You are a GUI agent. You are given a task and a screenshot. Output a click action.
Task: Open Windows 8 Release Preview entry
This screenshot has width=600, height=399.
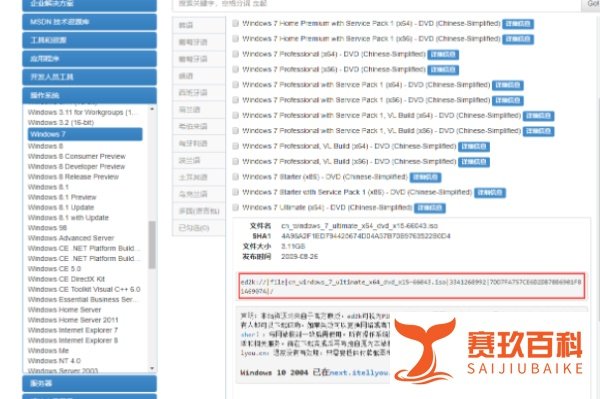[x=73, y=177]
